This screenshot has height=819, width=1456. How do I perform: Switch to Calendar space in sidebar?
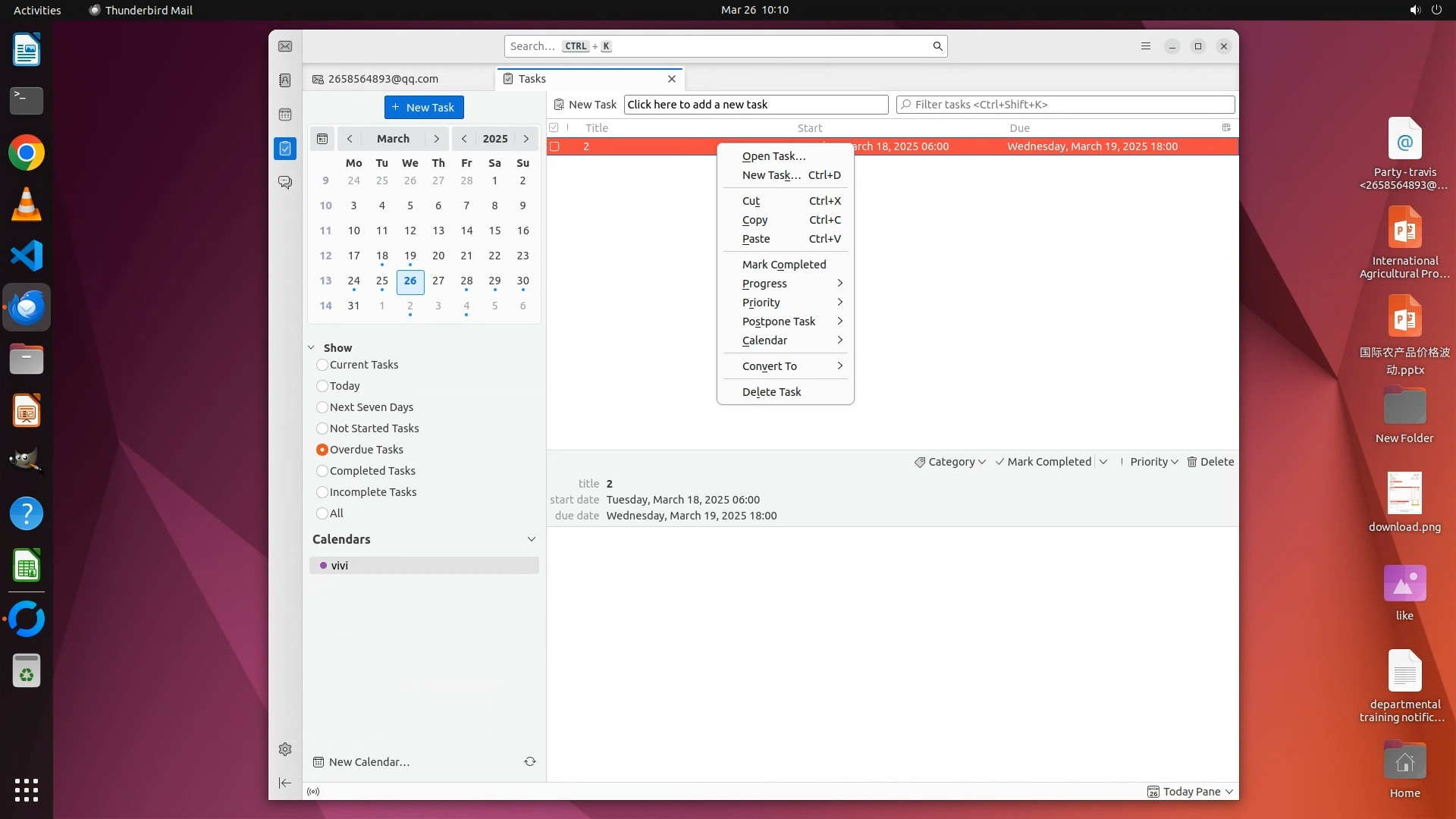285,115
